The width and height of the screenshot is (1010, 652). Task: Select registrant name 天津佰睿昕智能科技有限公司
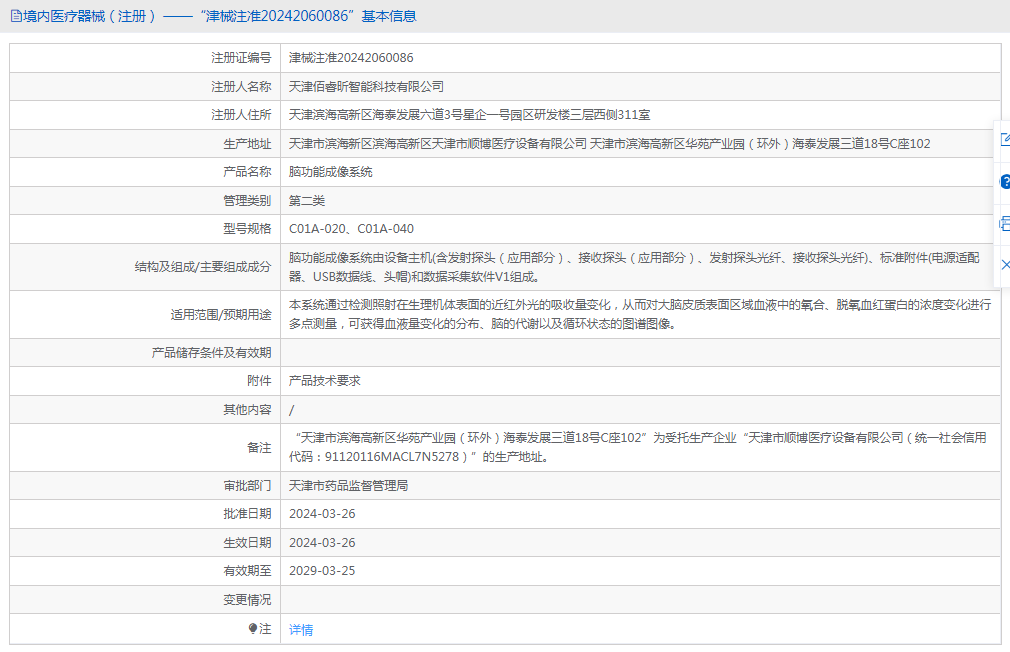(366, 86)
